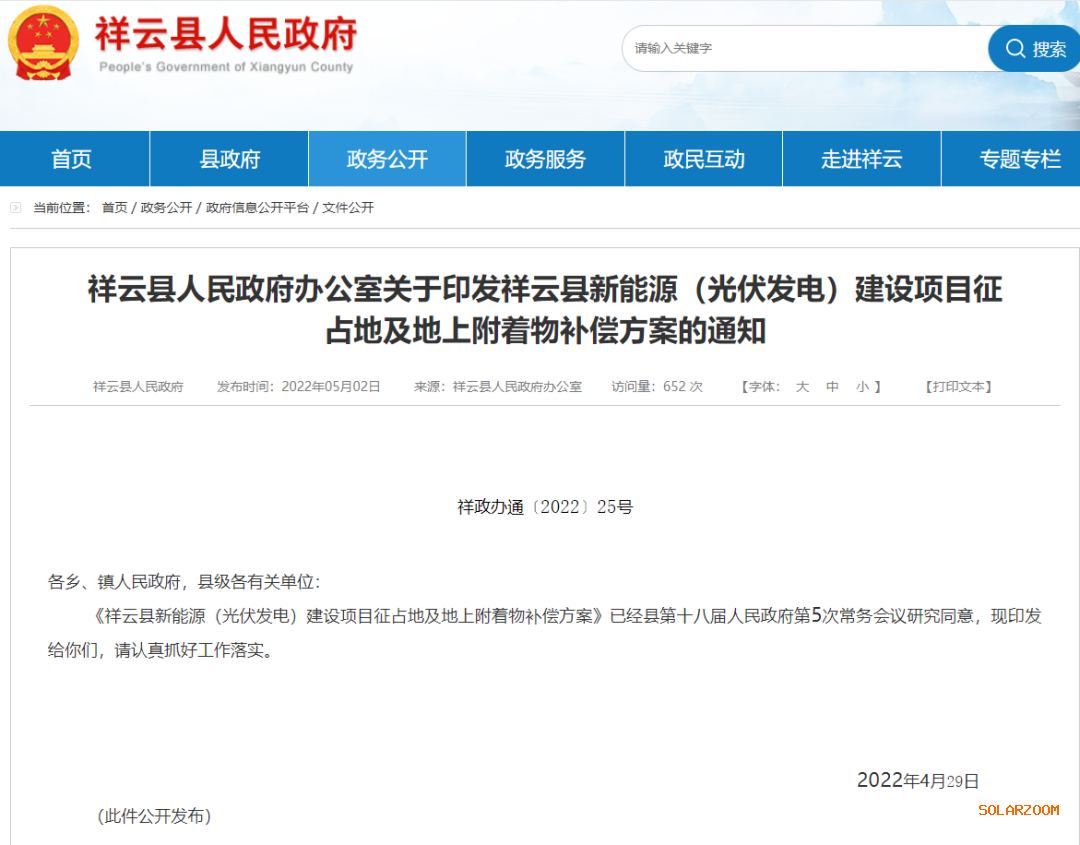
Task: Select the 政务公开 navigation tab
Action: [387, 159]
